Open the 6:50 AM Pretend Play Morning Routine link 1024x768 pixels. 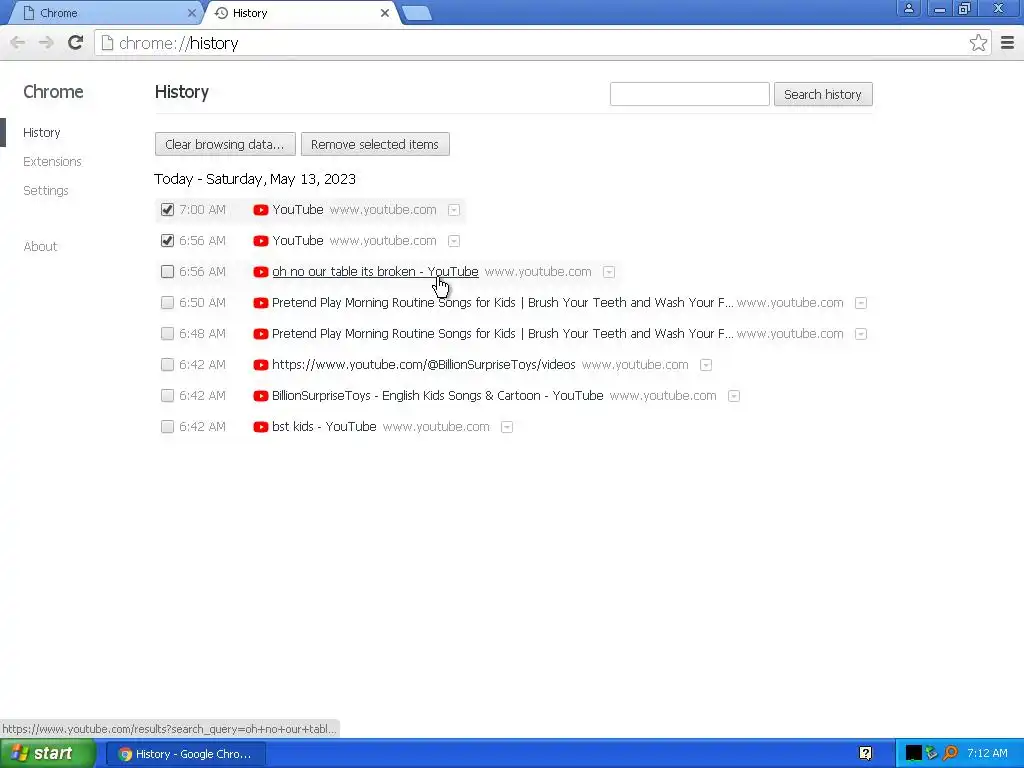tap(503, 303)
